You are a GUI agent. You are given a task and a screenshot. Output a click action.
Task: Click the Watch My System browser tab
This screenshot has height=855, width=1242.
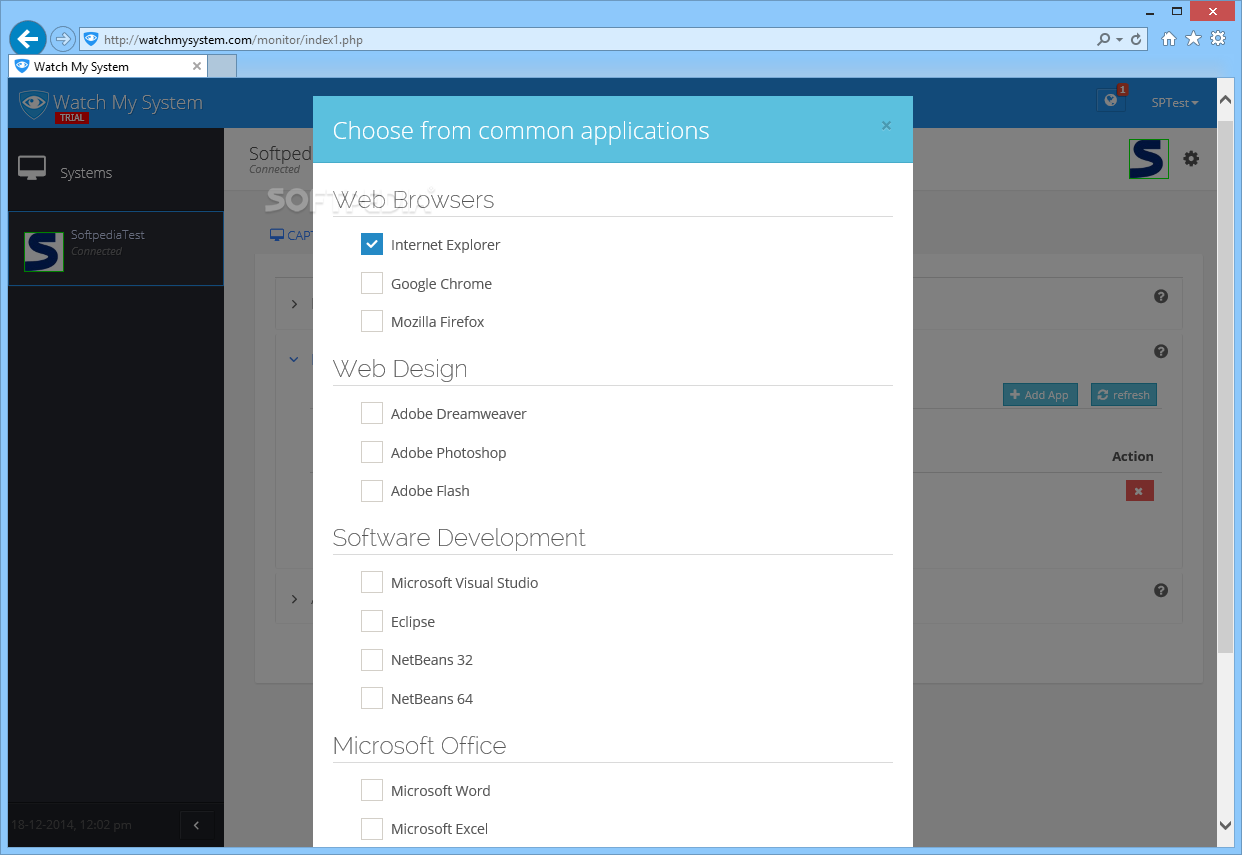point(108,66)
